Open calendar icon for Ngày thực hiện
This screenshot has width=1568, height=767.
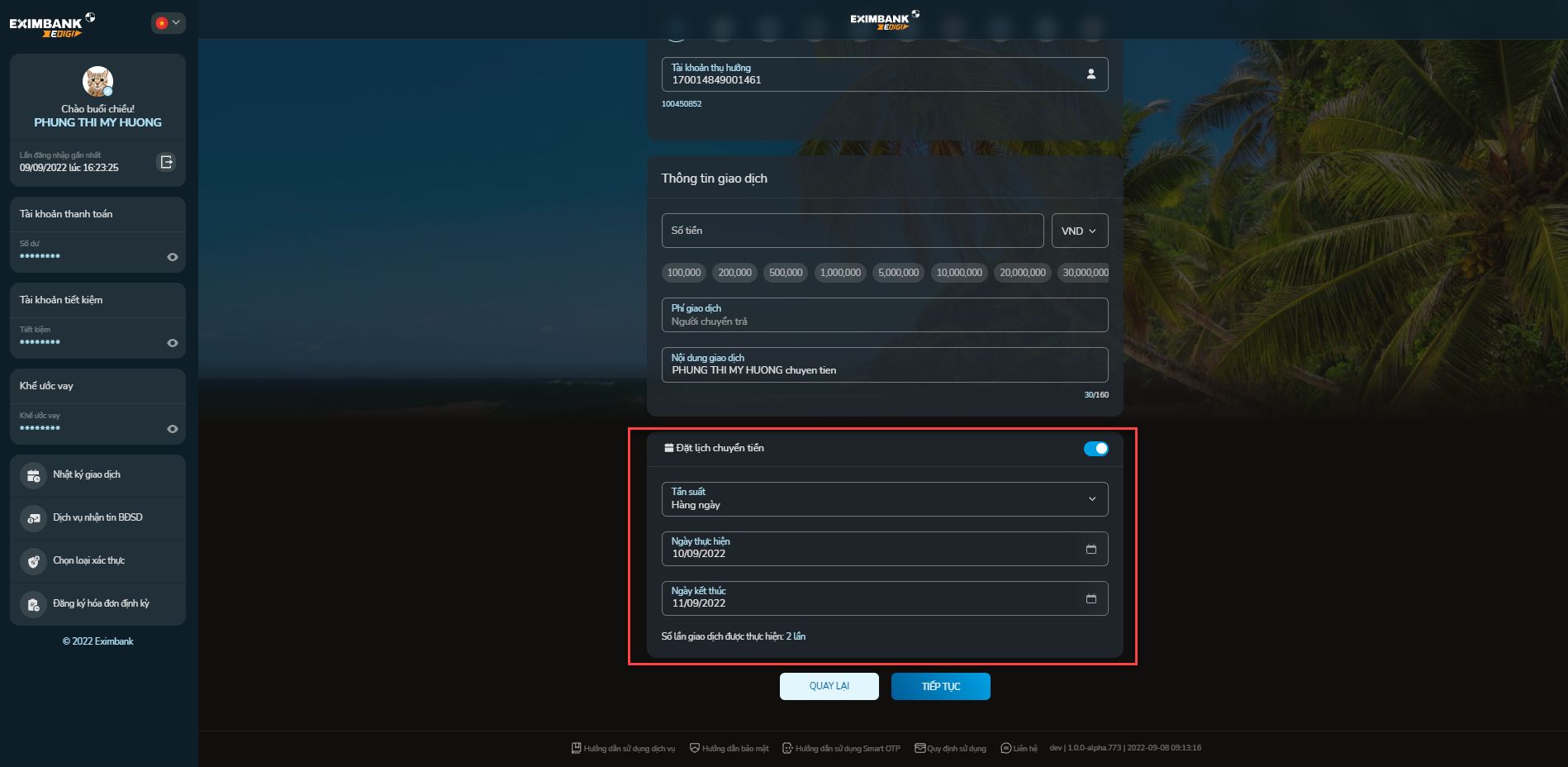click(x=1090, y=550)
